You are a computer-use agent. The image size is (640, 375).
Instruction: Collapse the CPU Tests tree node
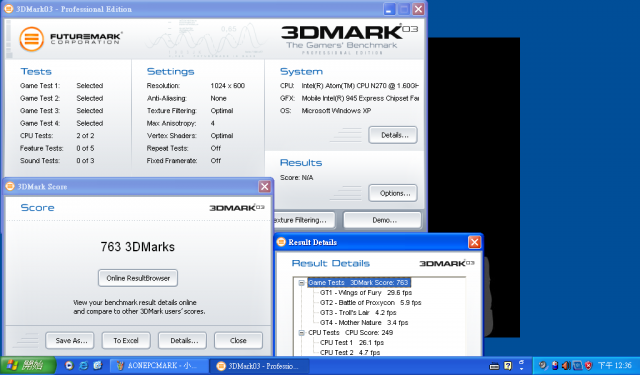point(301,333)
